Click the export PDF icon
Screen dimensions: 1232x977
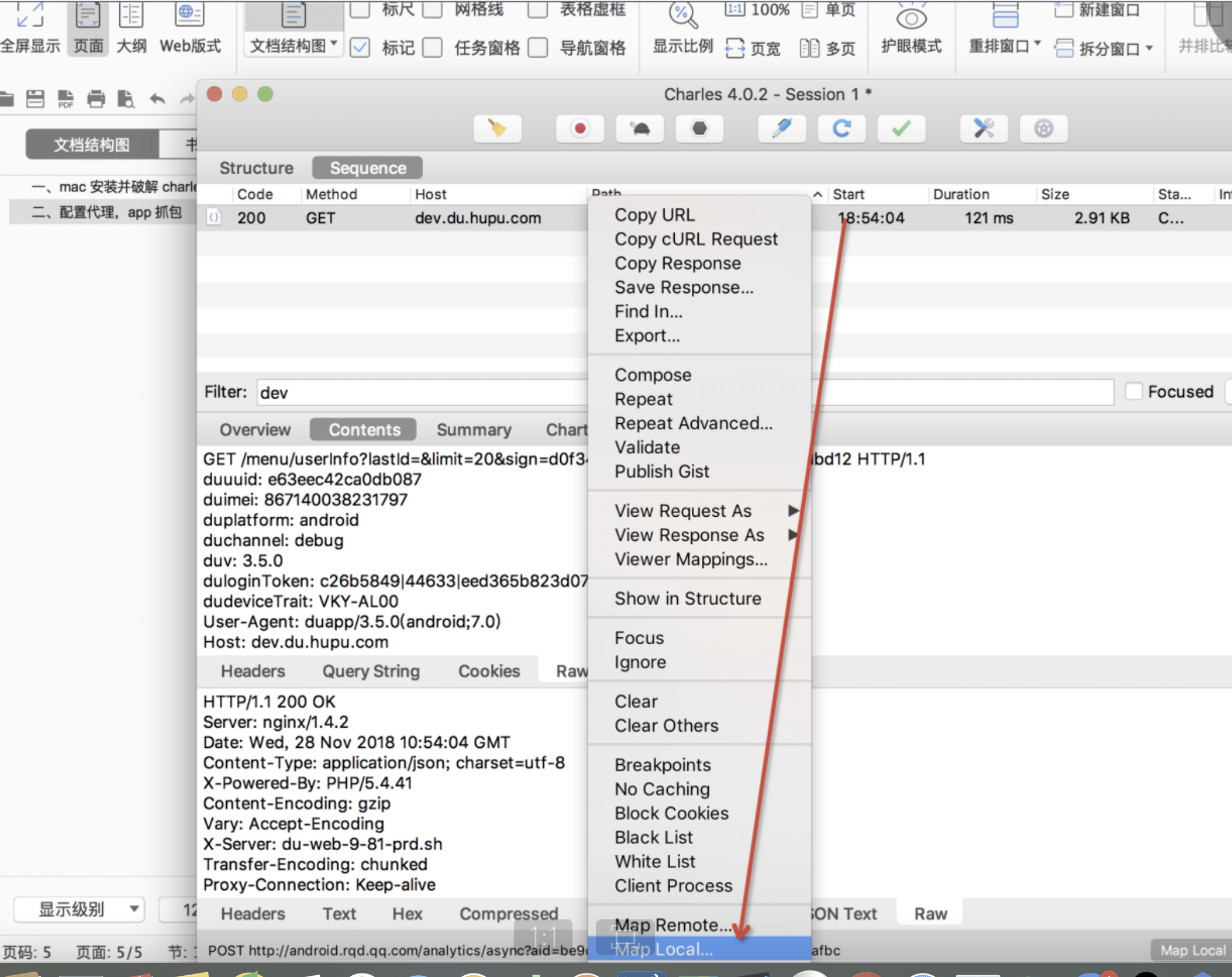pyautogui.click(x=66, y=99)
